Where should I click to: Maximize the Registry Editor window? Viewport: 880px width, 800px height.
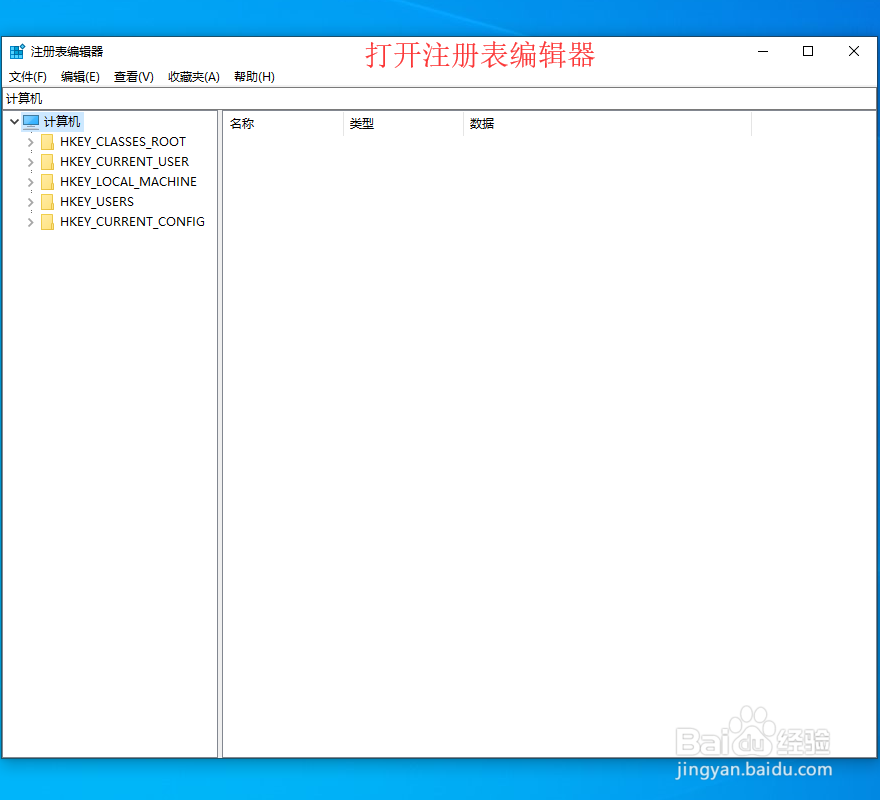point(808,51)
